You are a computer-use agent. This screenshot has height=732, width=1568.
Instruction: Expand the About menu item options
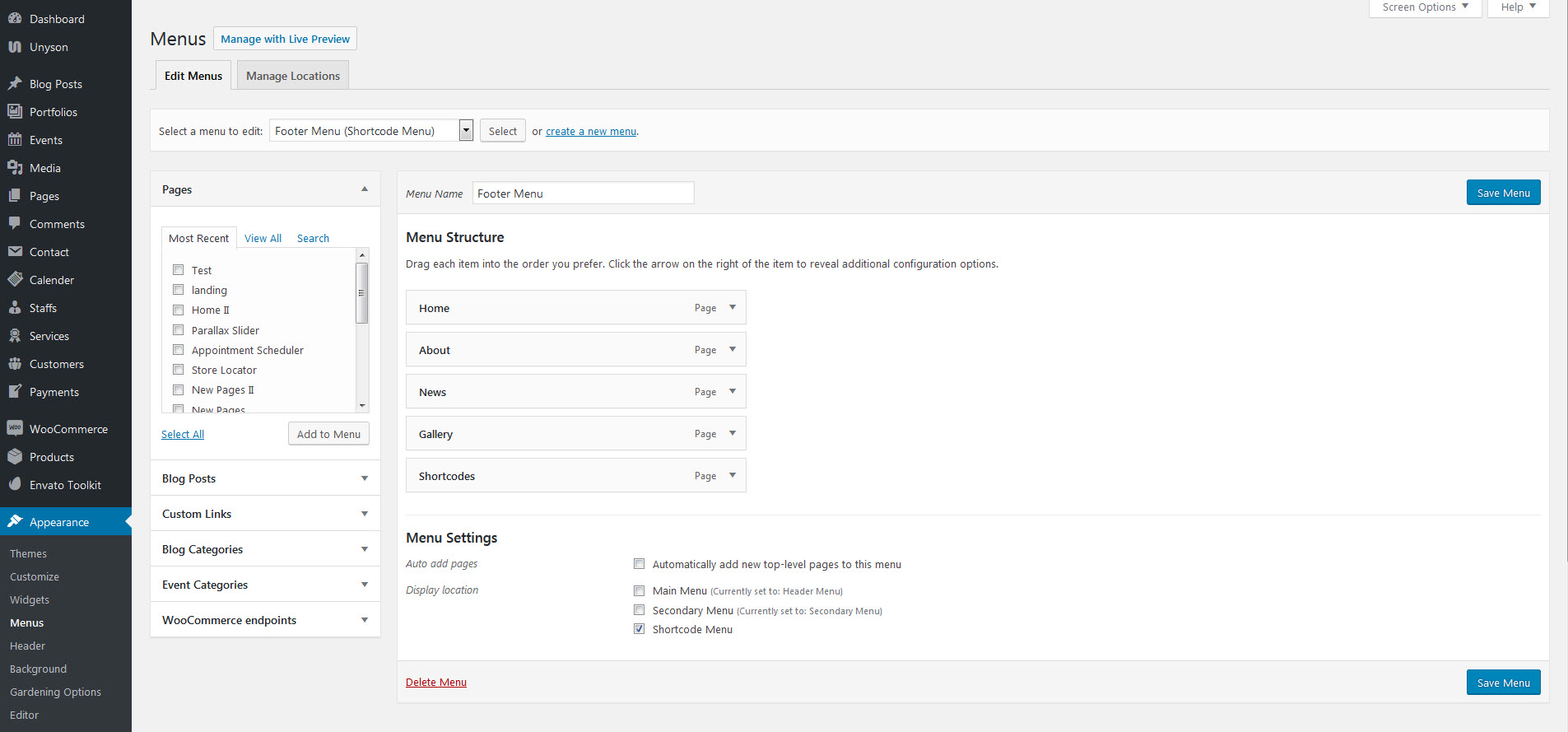tap(733, 349)
